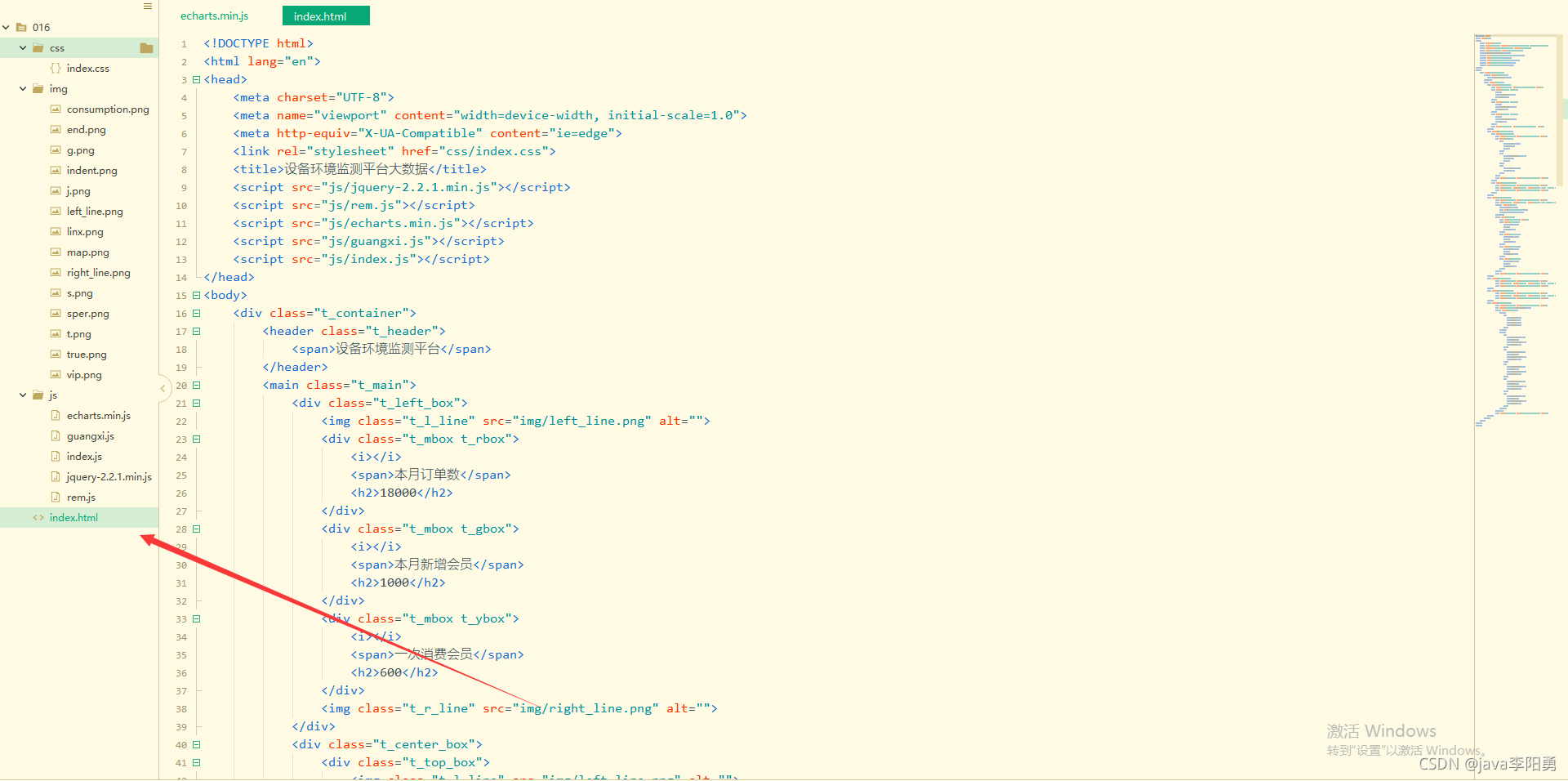The image size is (1568, 781).
Task: Open jquery-2.2.1.min.js in the tree
Action: pos(109,477)
